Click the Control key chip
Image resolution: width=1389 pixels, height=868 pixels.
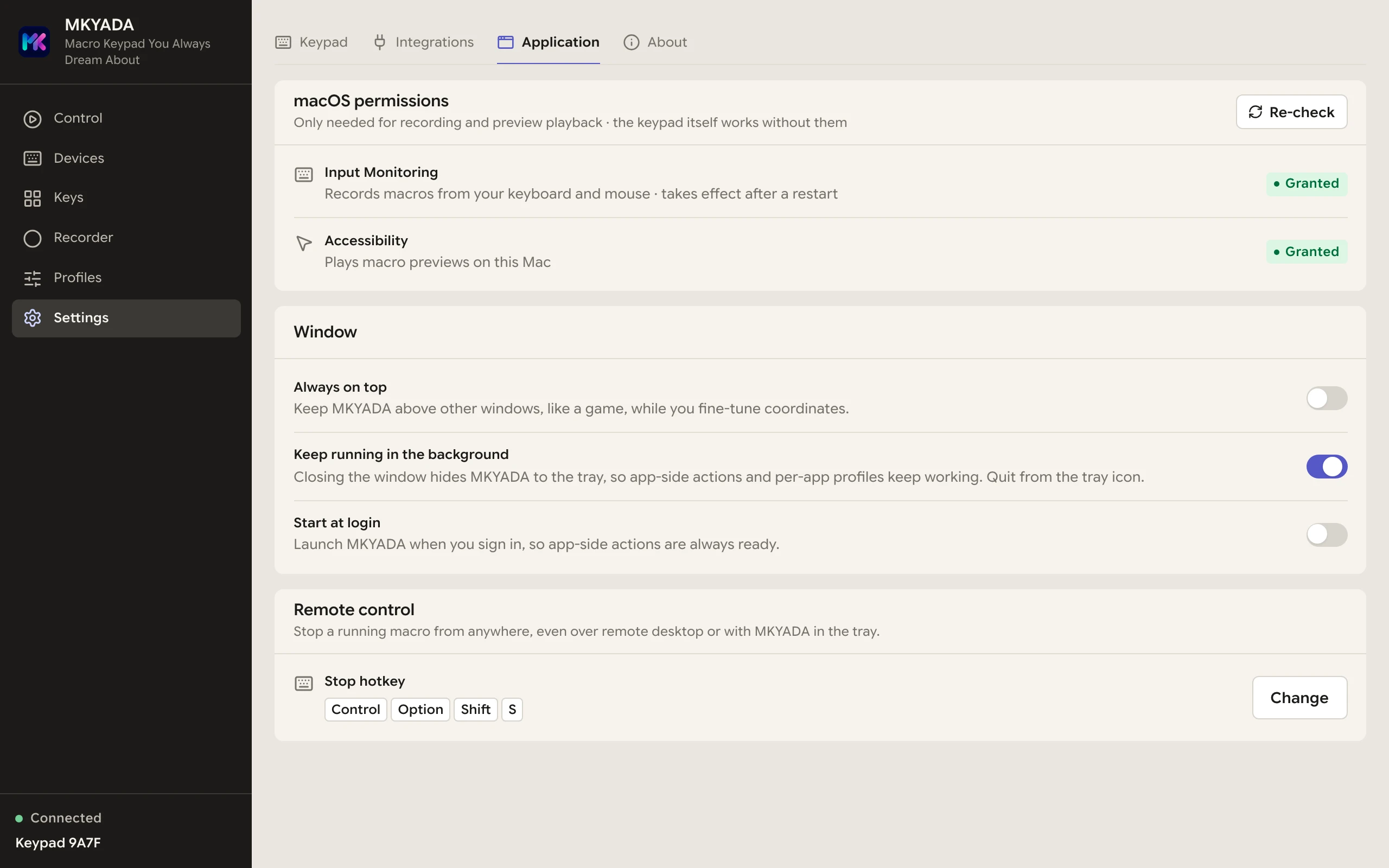[x=355, y=710]
